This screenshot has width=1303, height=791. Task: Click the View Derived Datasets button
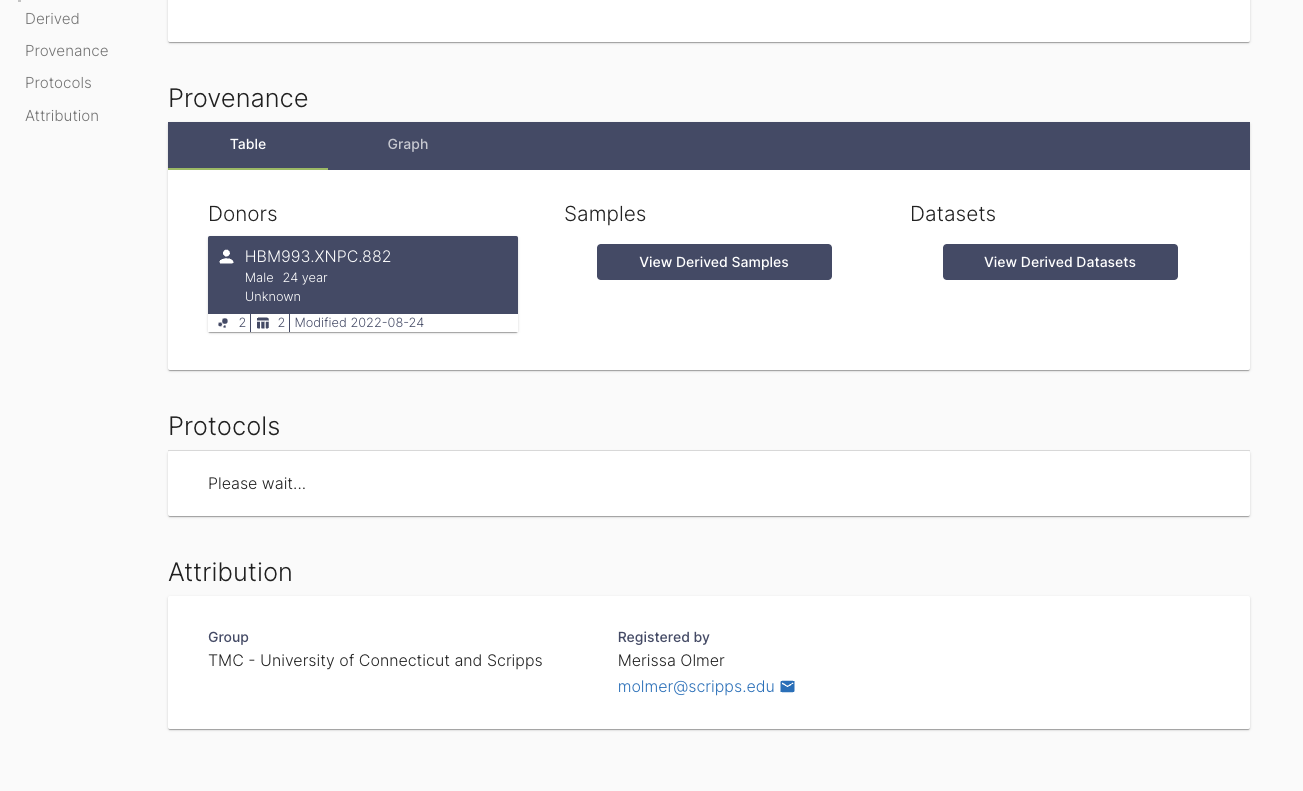click(x=1060, y=261)
